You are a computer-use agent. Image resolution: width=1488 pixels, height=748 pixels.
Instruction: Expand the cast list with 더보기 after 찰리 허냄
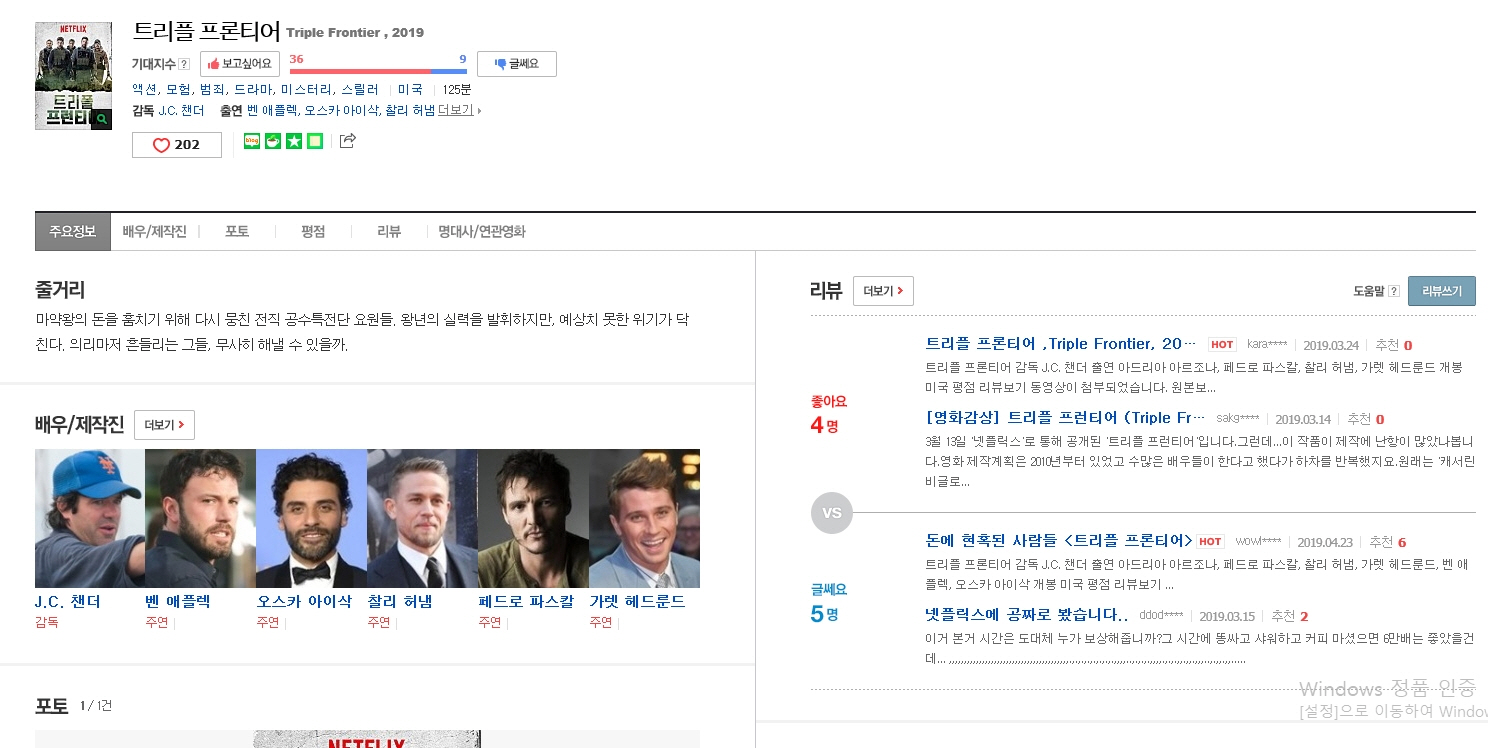[x=458, y=110]
